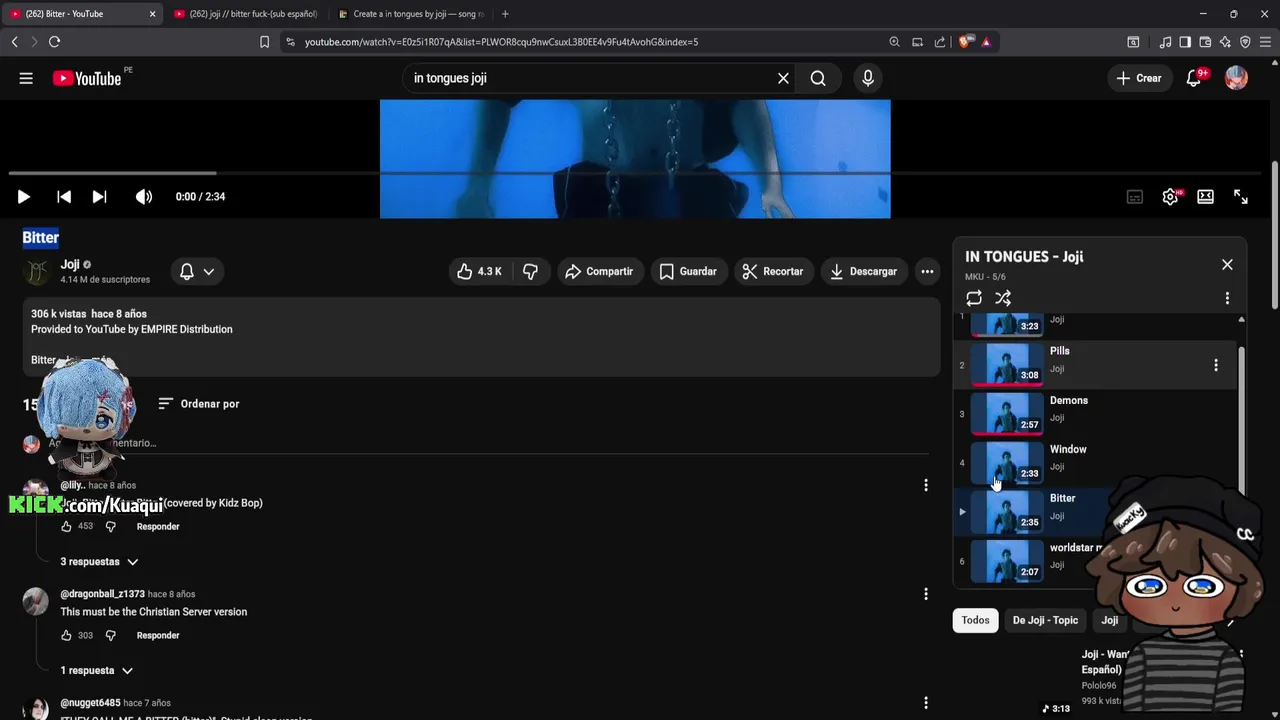
Task: Close the IN TONGUES playlist panel
Action: click(x=1227, y=265)
